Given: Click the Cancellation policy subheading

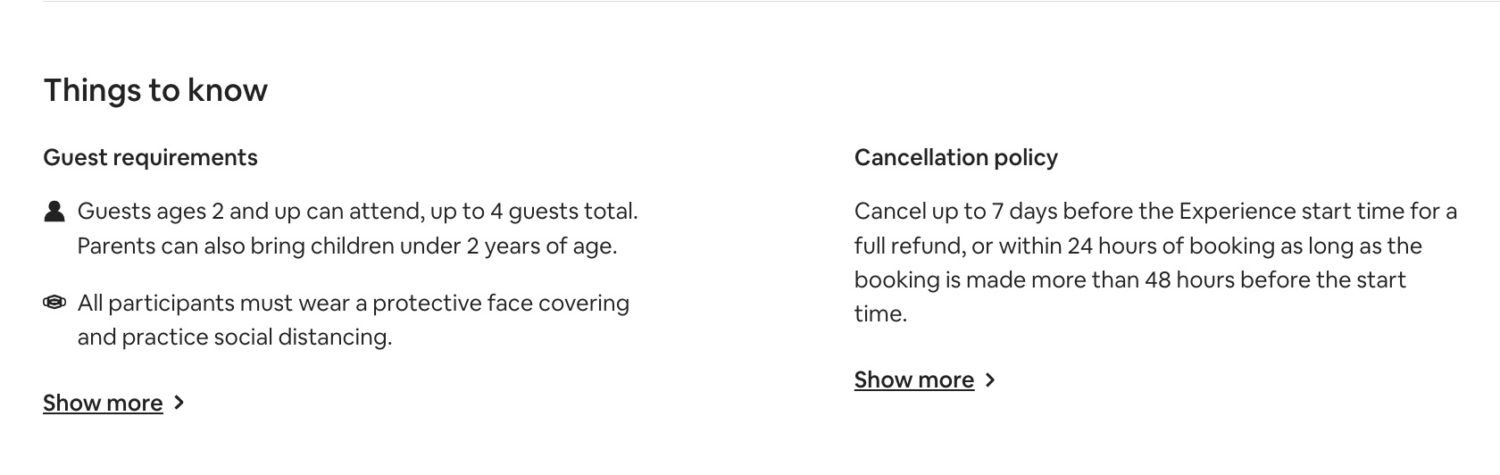Looking at the screenshot, I should [x=956, y=157].
